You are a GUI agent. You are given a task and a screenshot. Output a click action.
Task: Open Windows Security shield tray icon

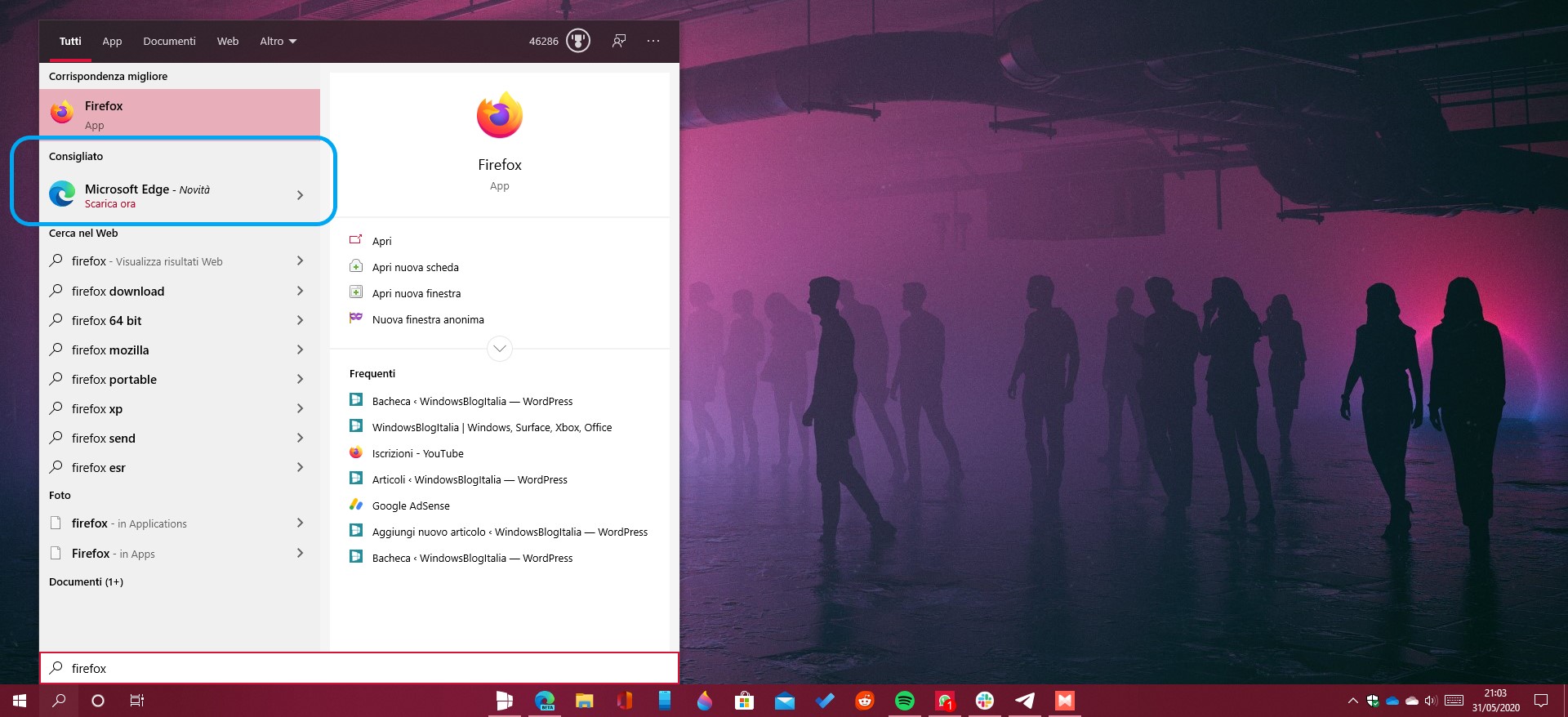(x=1373, y=700)
